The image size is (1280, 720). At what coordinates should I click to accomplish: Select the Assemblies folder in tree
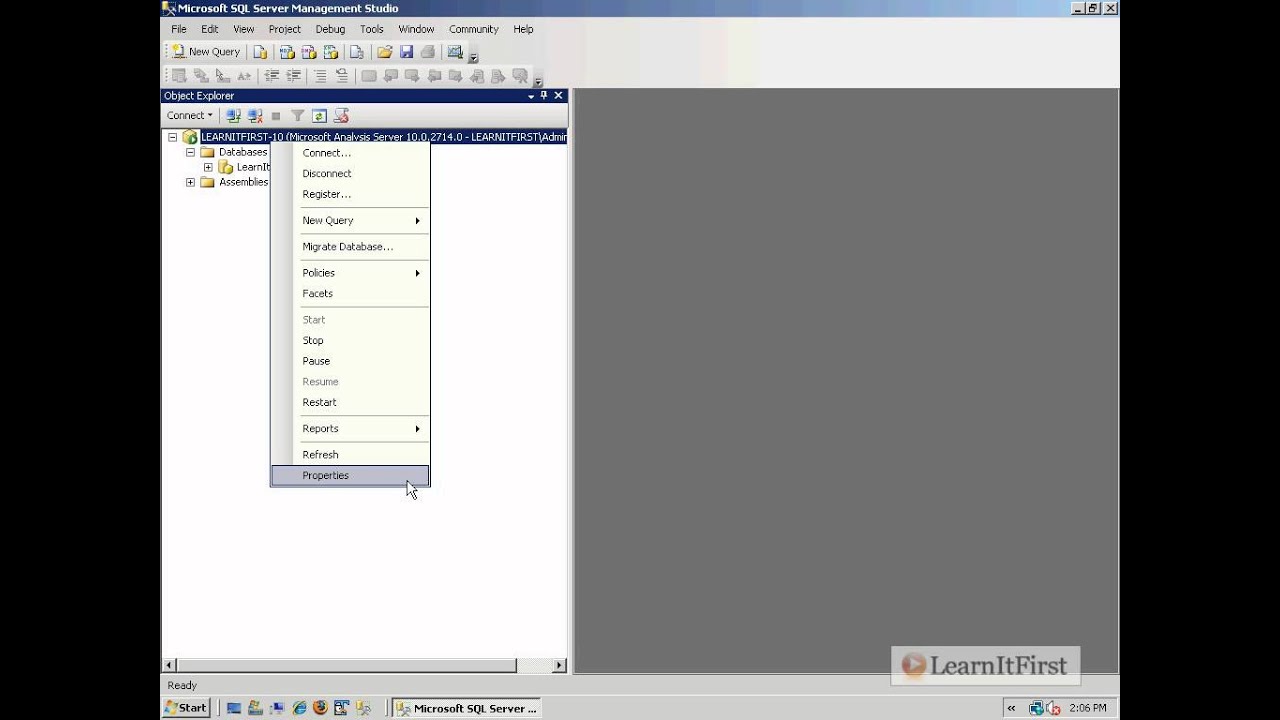[x=243, y=182]
